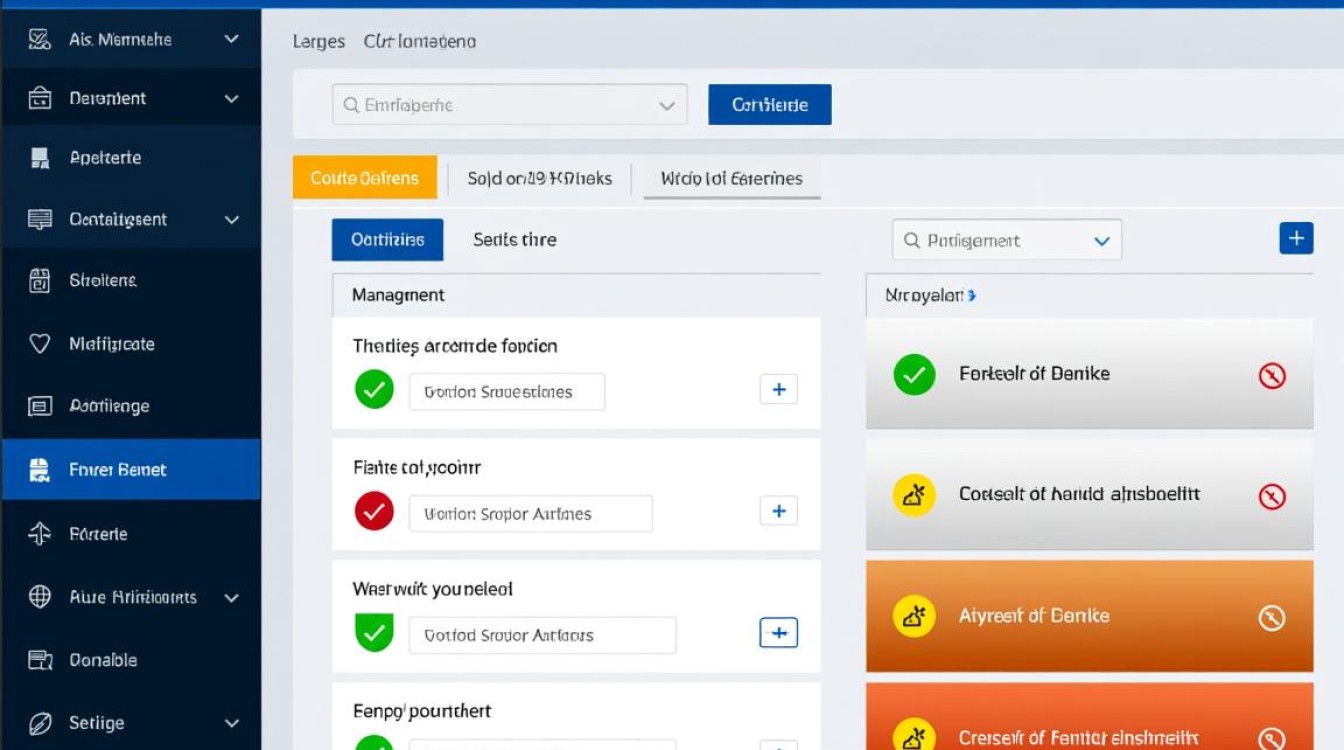This screenshot has width=1344, height=750.
Task: Click the plus icon in Fiarite tol,scoinrr row
Action: point(779,511)
